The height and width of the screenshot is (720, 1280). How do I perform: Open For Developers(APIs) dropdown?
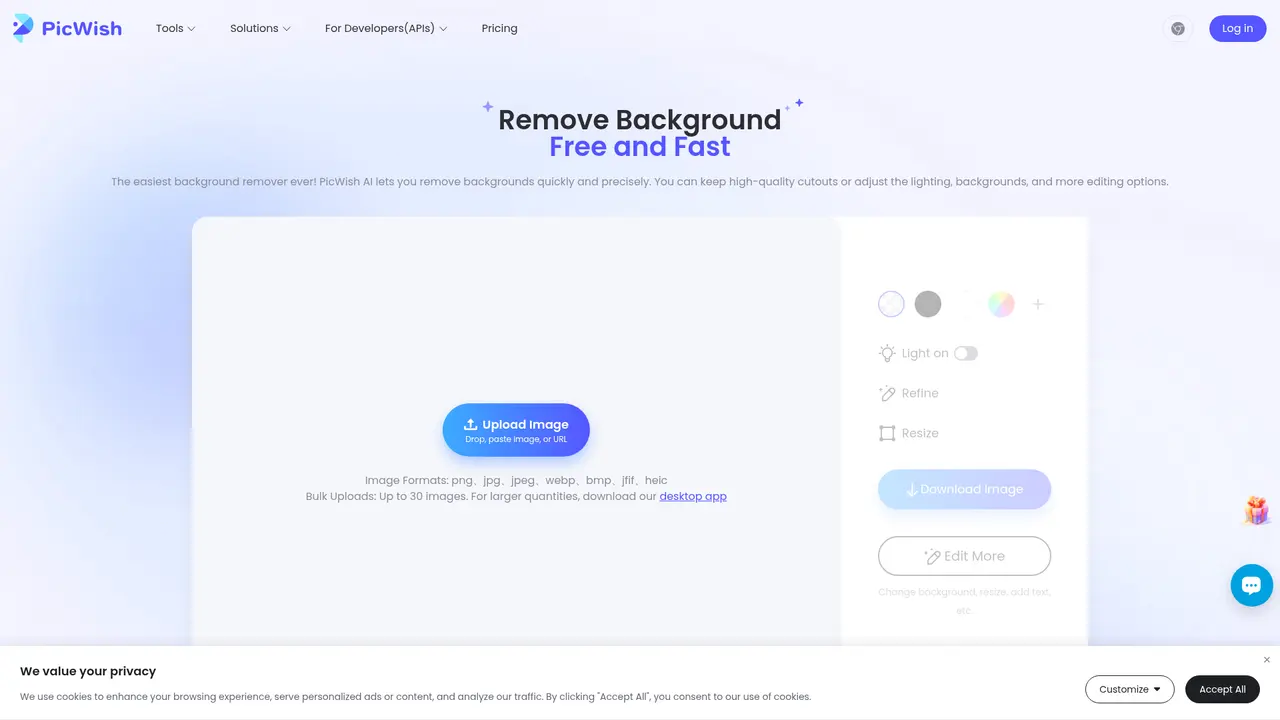pyautogui.click(x=386, y=28)
